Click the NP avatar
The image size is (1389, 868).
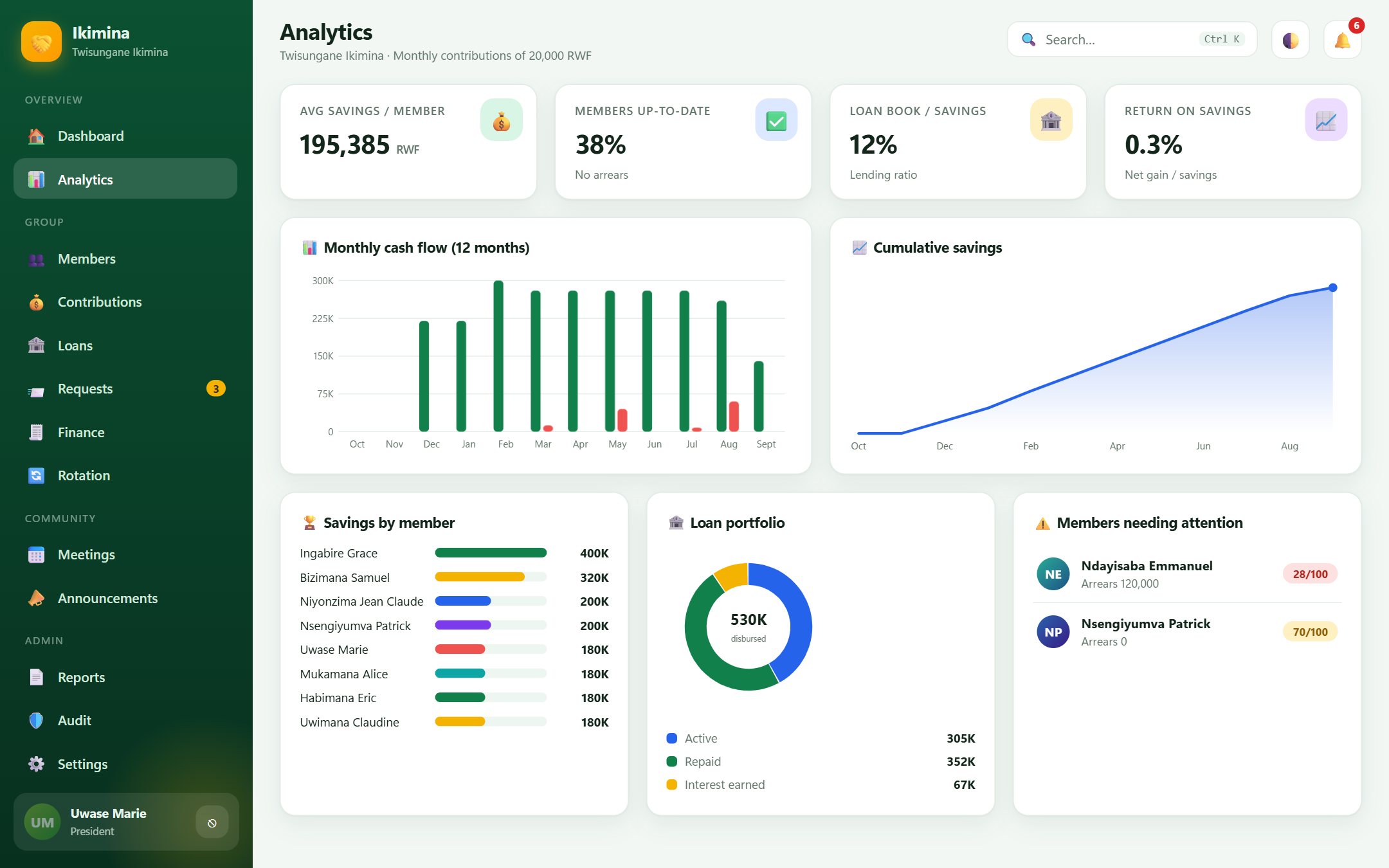point(1053,632)
